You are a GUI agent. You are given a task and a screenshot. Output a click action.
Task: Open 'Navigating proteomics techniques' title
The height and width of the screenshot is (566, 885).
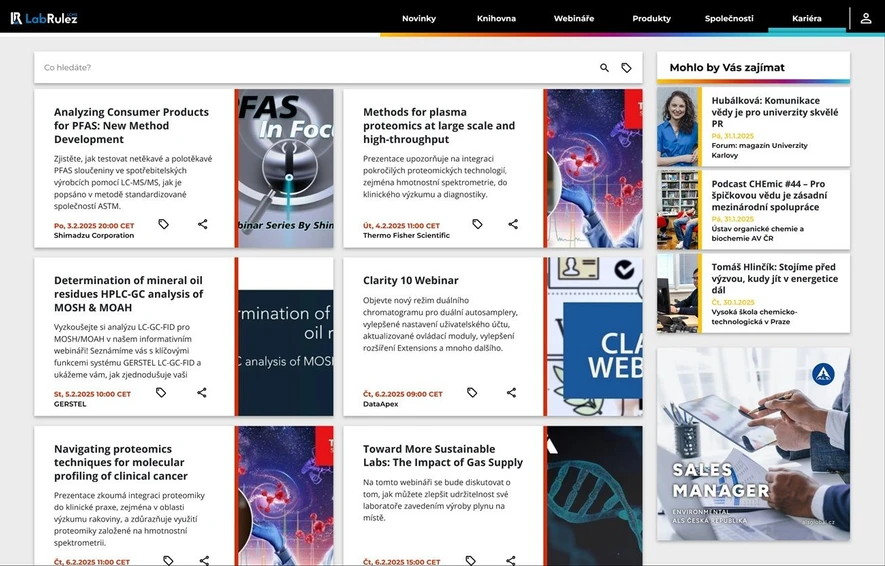click(121, 462)
